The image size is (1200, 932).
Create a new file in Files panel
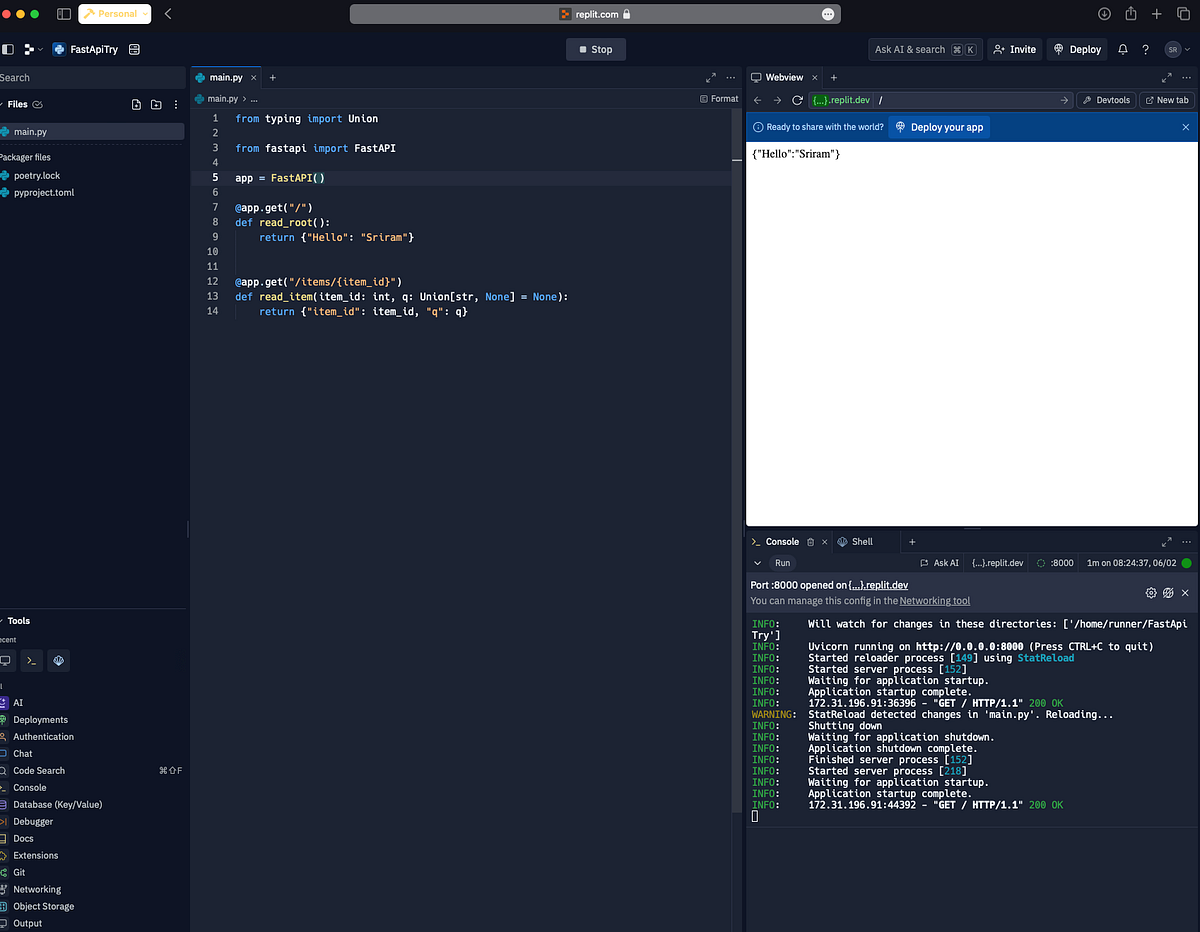(x=136, y=104)
